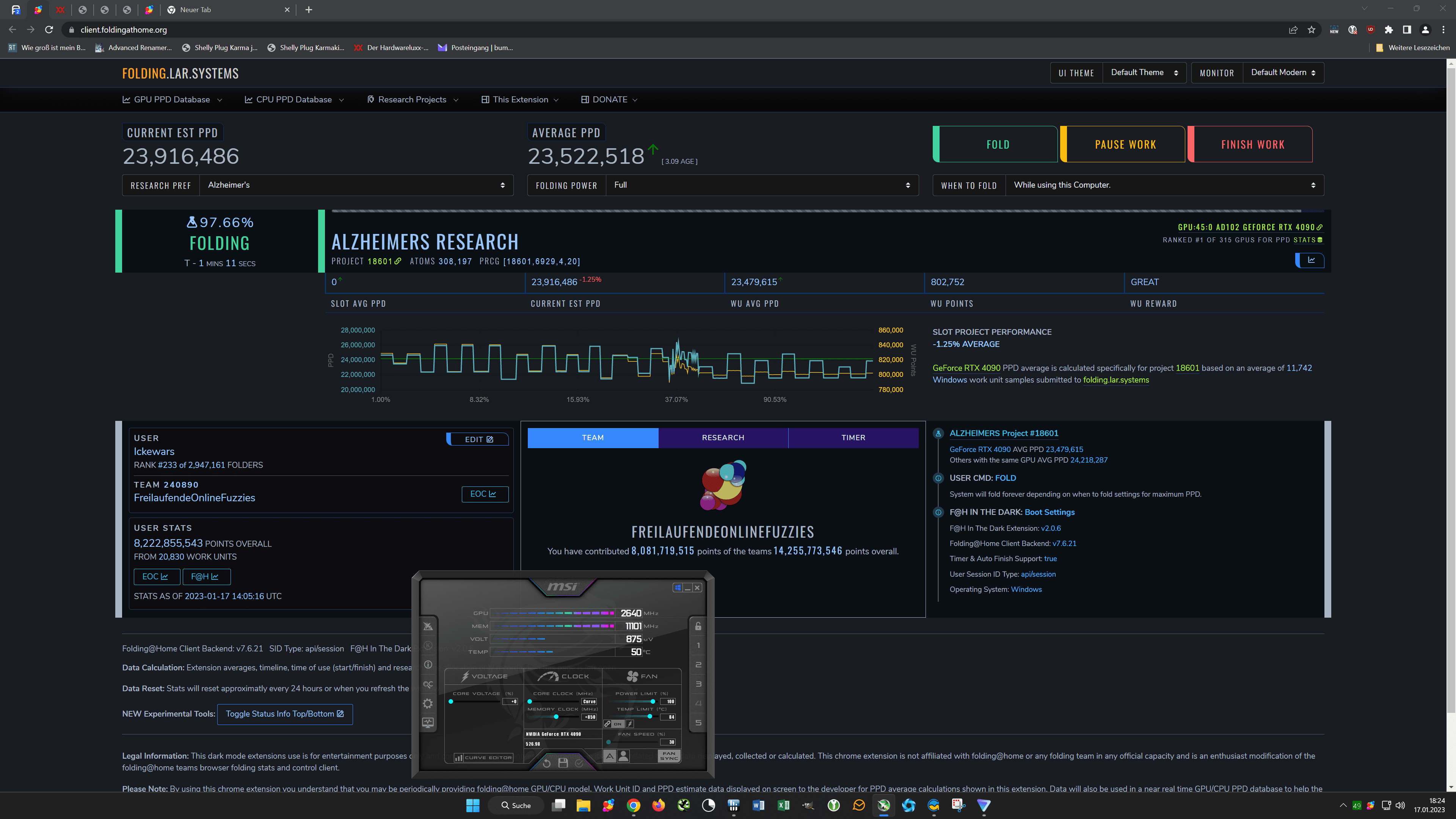
Task: Open Afterburner hardware monitor icon
Action: (x=428, y=722)
